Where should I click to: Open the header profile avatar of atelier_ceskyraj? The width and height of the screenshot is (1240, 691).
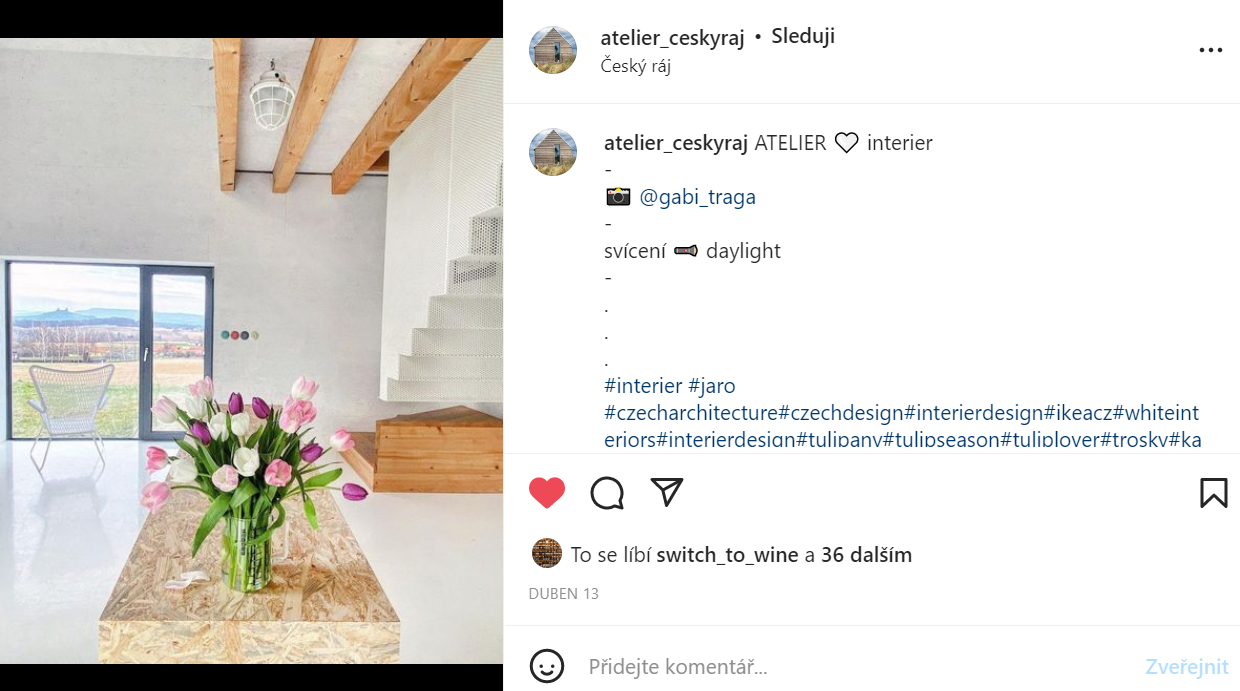pos(553,50)
